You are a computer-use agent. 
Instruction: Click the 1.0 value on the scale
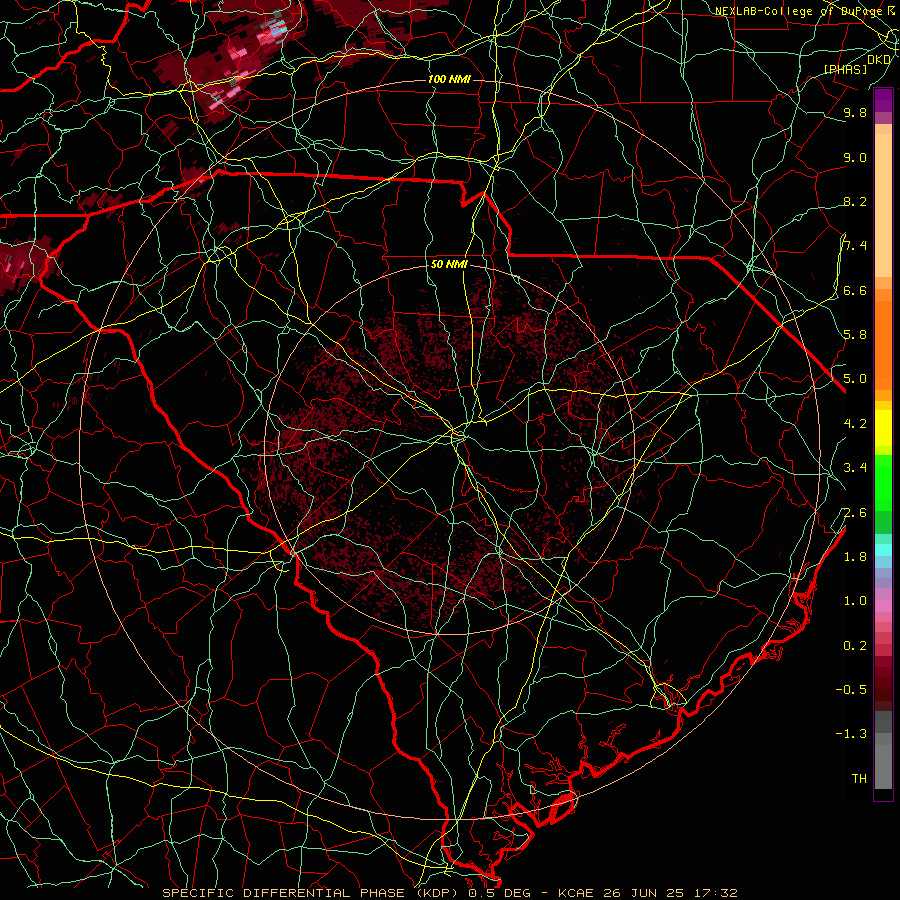pos(855,601)
